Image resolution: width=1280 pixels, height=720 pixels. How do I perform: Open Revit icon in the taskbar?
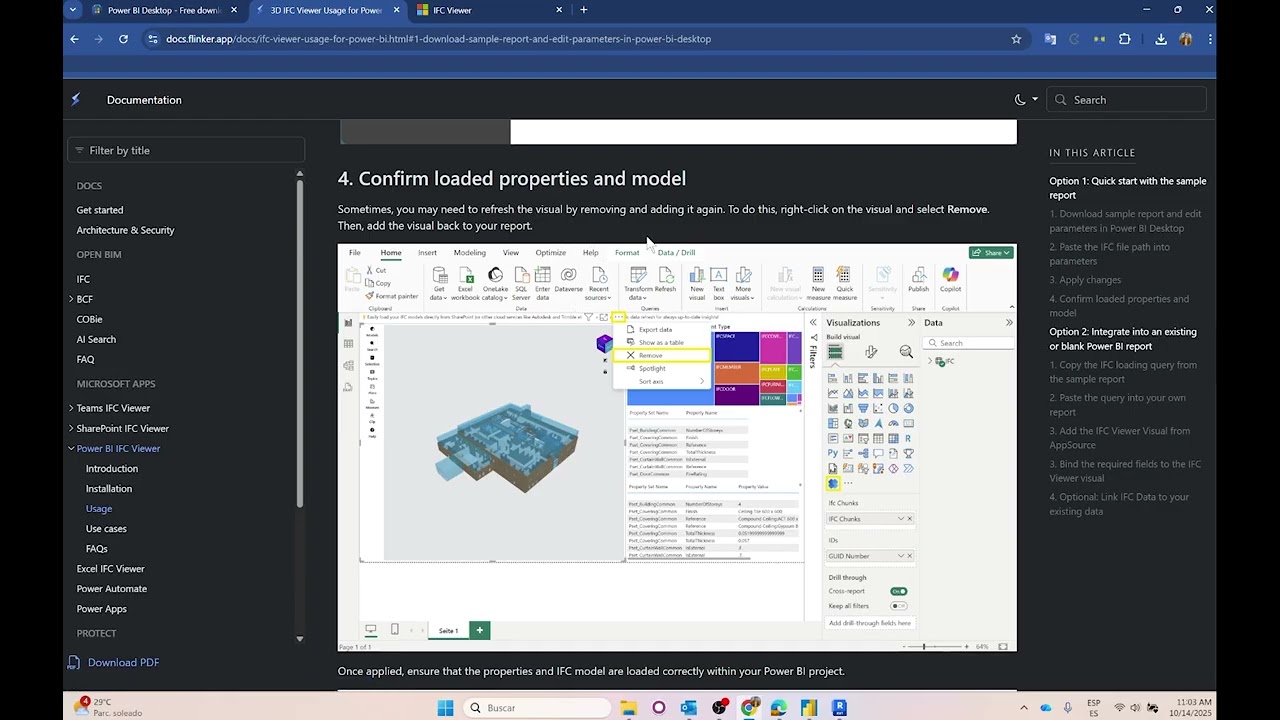[x=839, y=708]
